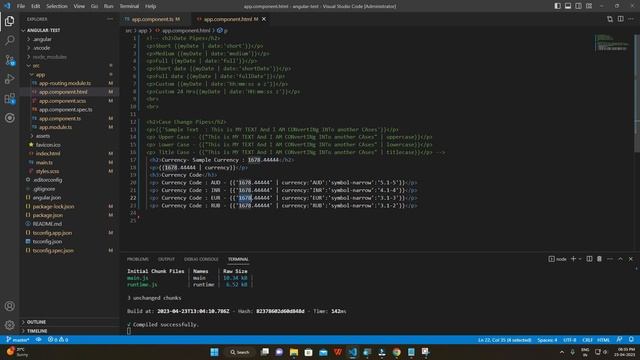Open index.html in explorer
Image resolution: width=640 pixels, height=360 pixels.
[x=48, y=153]
